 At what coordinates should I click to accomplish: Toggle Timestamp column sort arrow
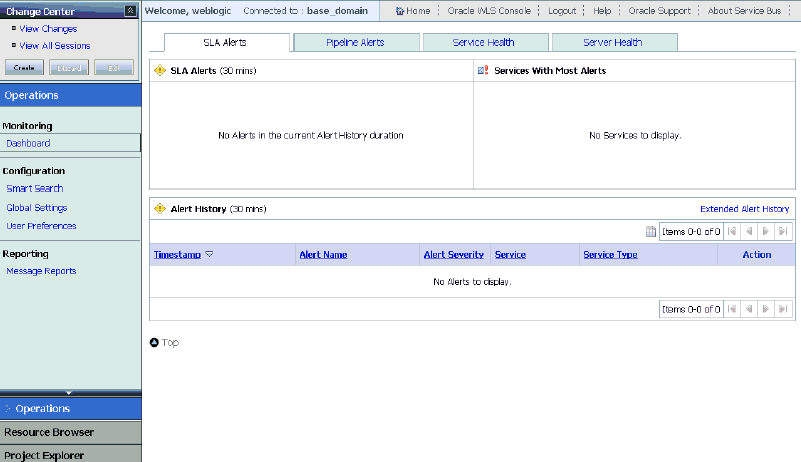(209, 254)
